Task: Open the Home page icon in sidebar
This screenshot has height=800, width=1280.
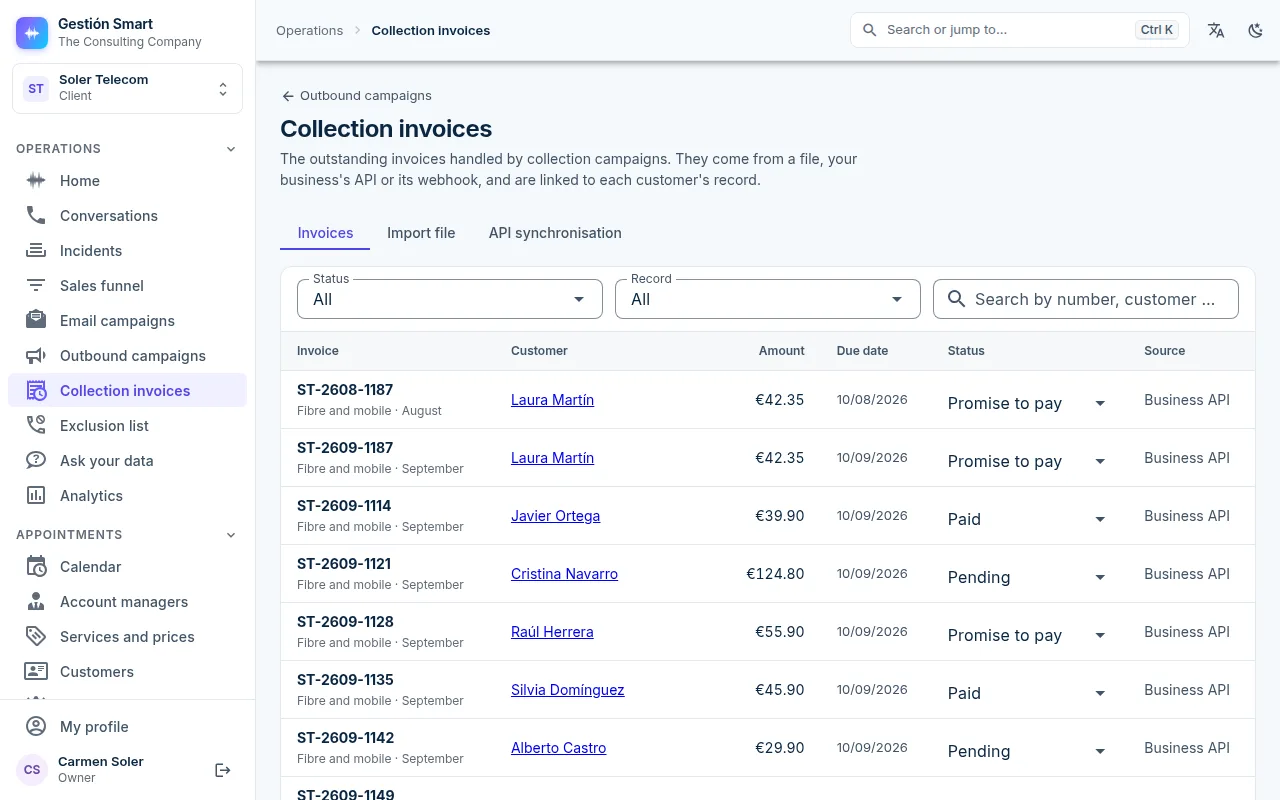Action: 36,181
